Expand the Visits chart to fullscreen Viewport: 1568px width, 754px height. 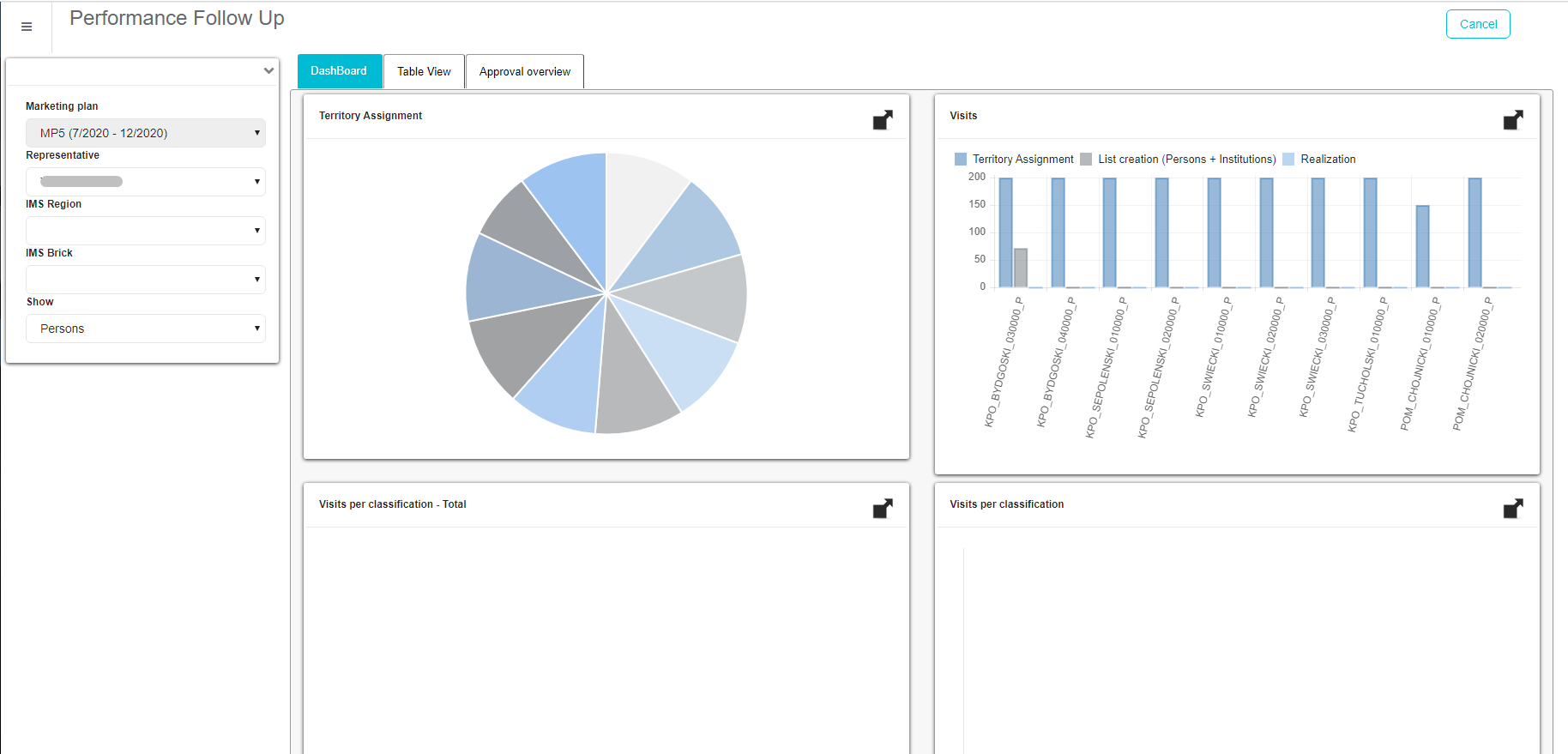(x=1513, y=120)
